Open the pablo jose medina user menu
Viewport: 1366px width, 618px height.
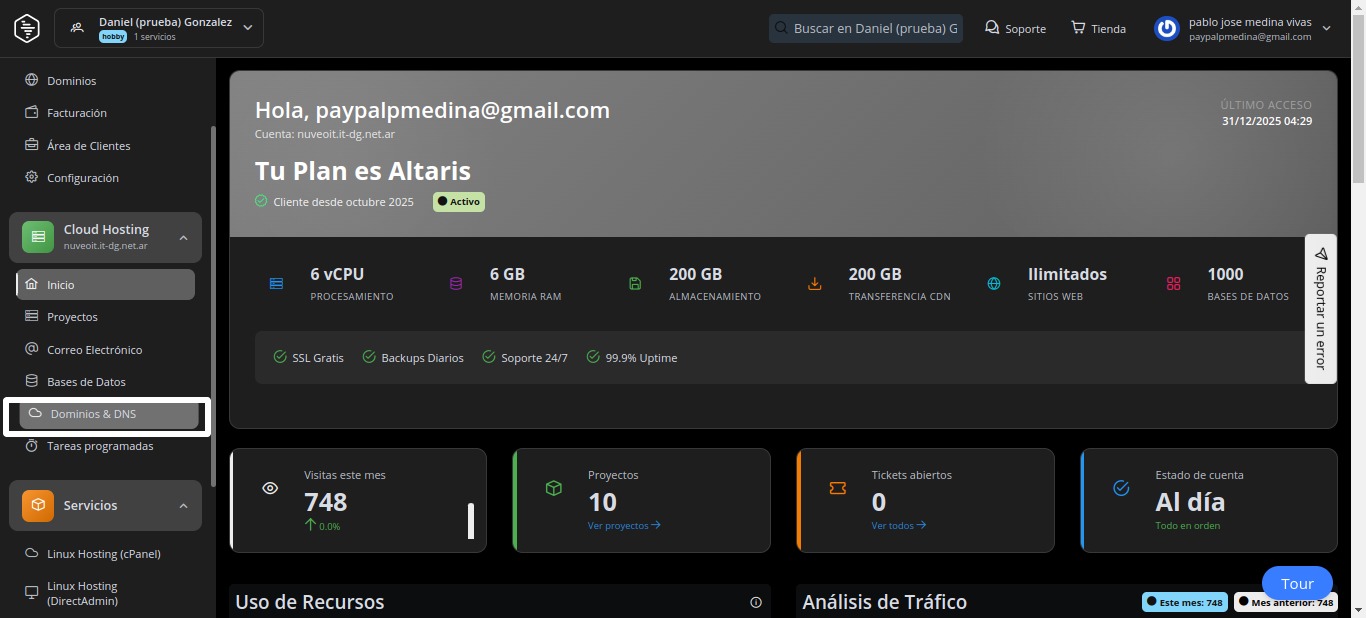tap(1326, 28)
